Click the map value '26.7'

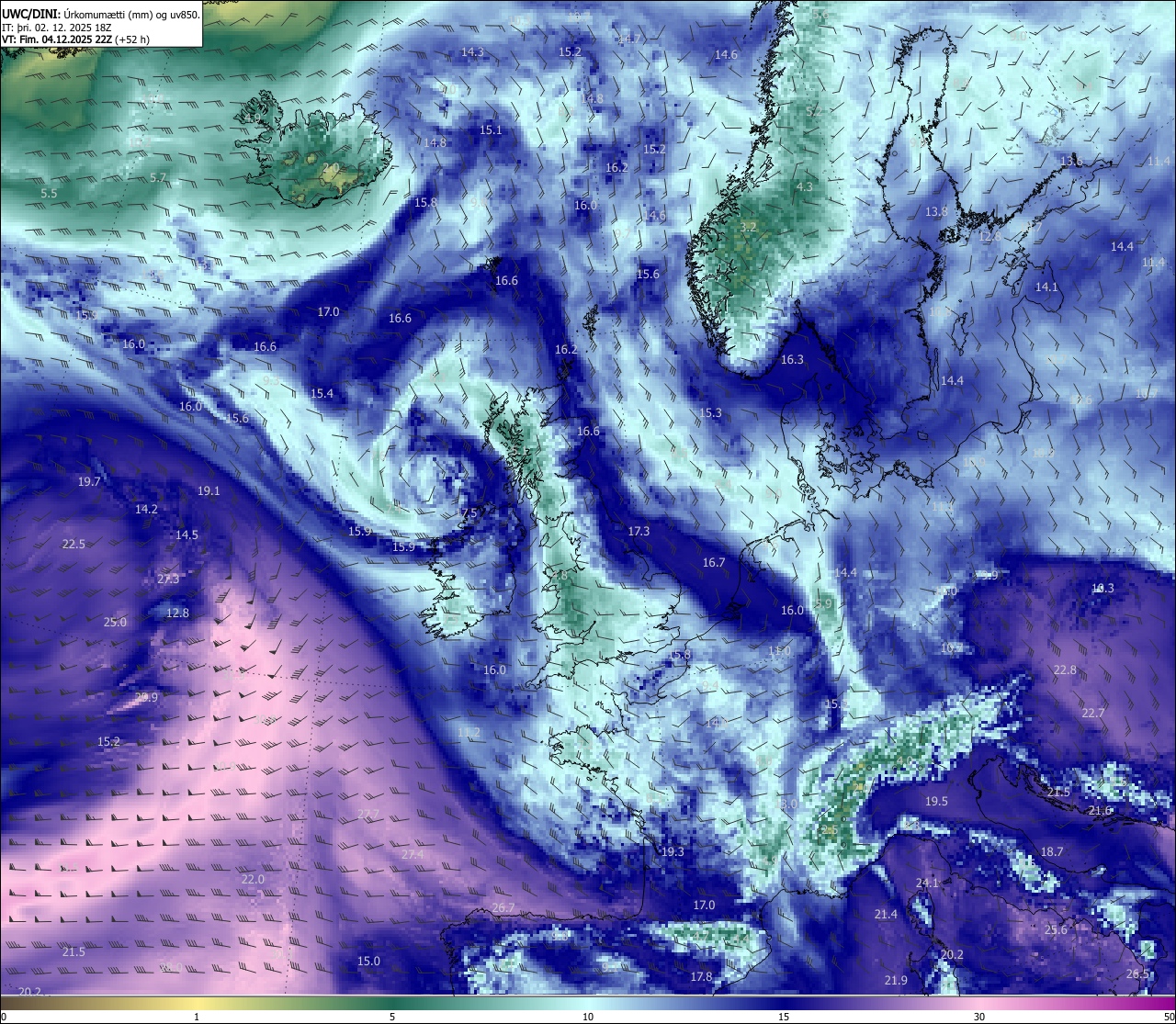[503, 908]
